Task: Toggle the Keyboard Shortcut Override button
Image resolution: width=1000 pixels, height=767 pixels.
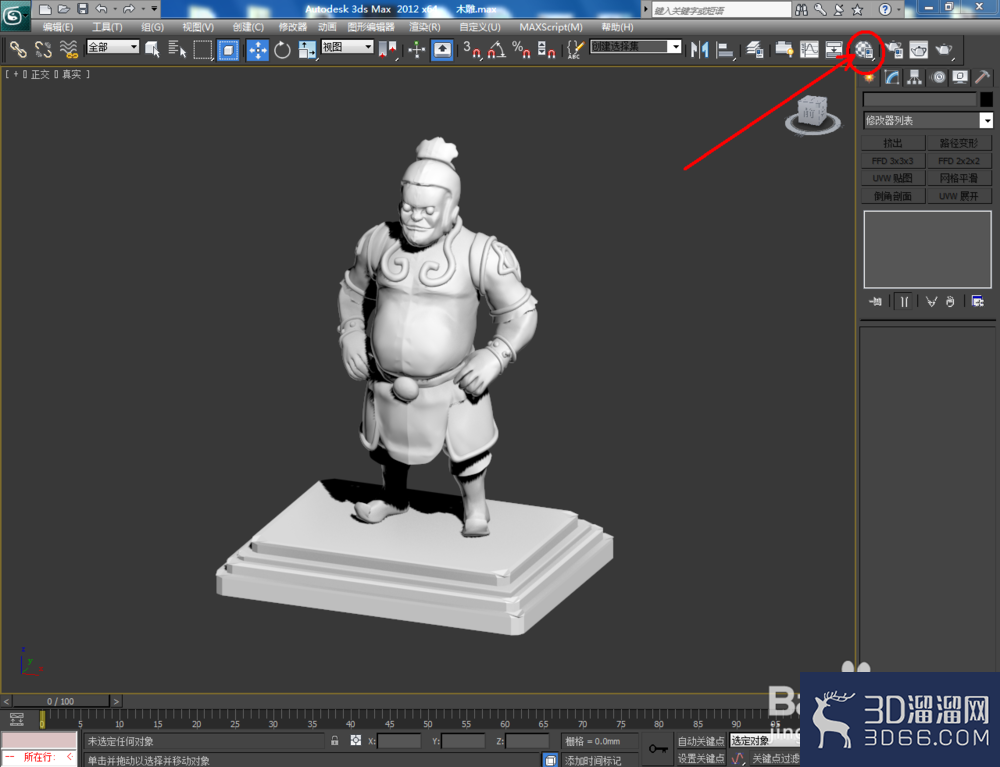Action: click(442, 50)
